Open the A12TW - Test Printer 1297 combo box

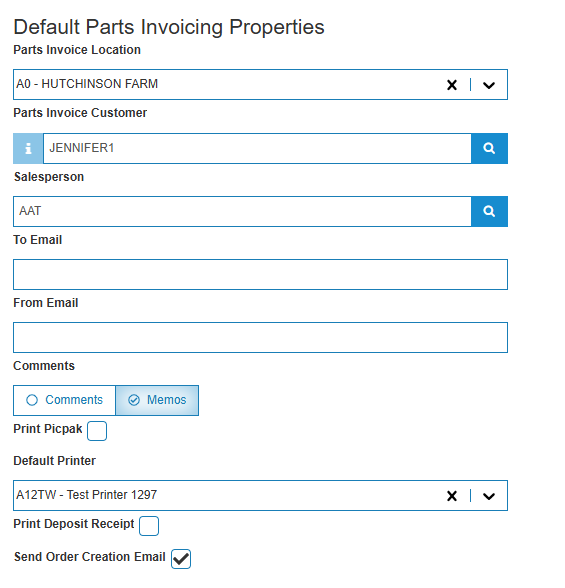[261, 495]
